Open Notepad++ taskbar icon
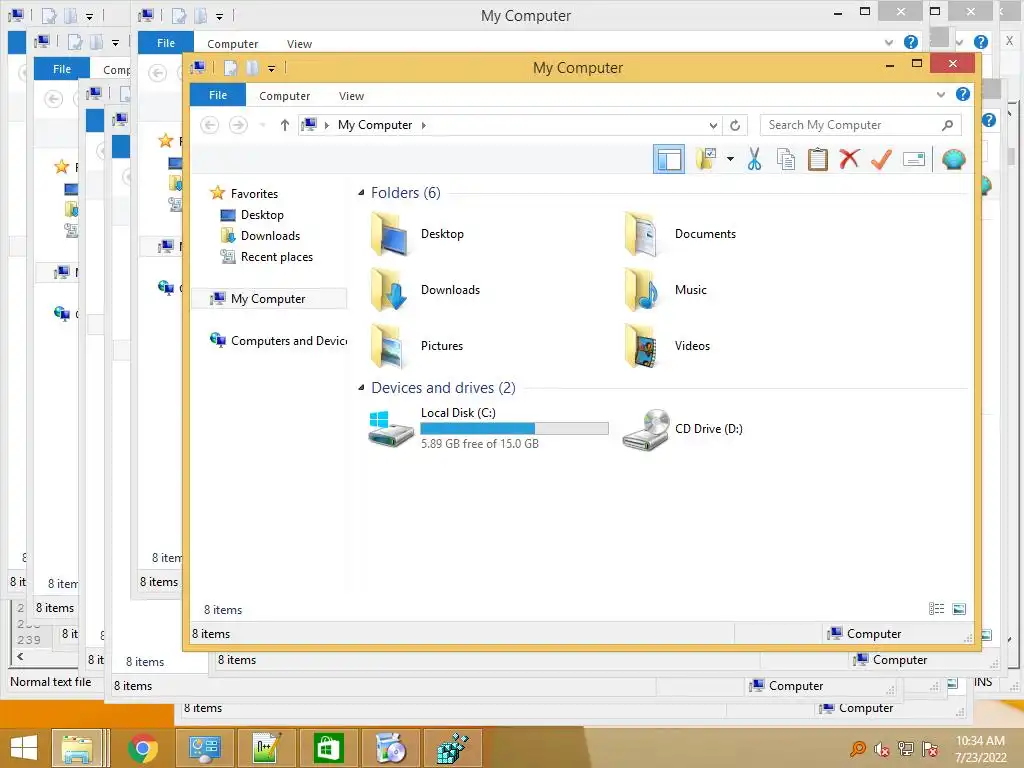This screenshot has height=768, width=1024. pos(266,748)
